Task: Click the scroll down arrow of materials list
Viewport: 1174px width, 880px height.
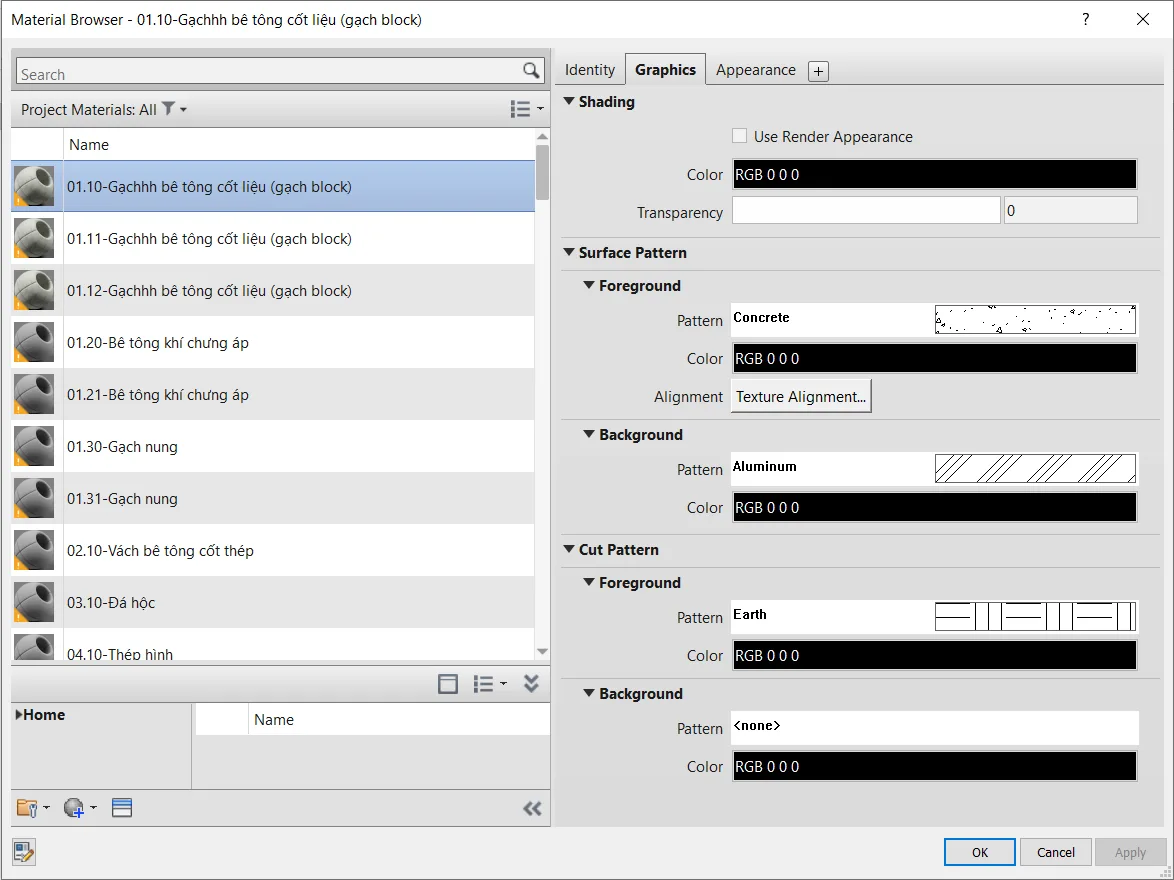Action: (543, 652)
